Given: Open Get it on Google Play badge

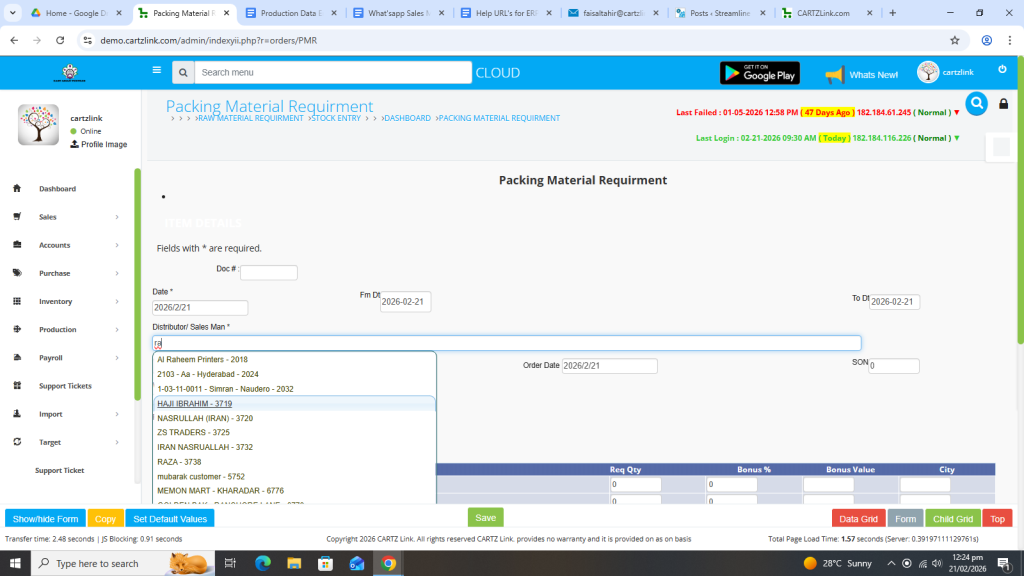Looking at the screenshot, I should [760, 73].
